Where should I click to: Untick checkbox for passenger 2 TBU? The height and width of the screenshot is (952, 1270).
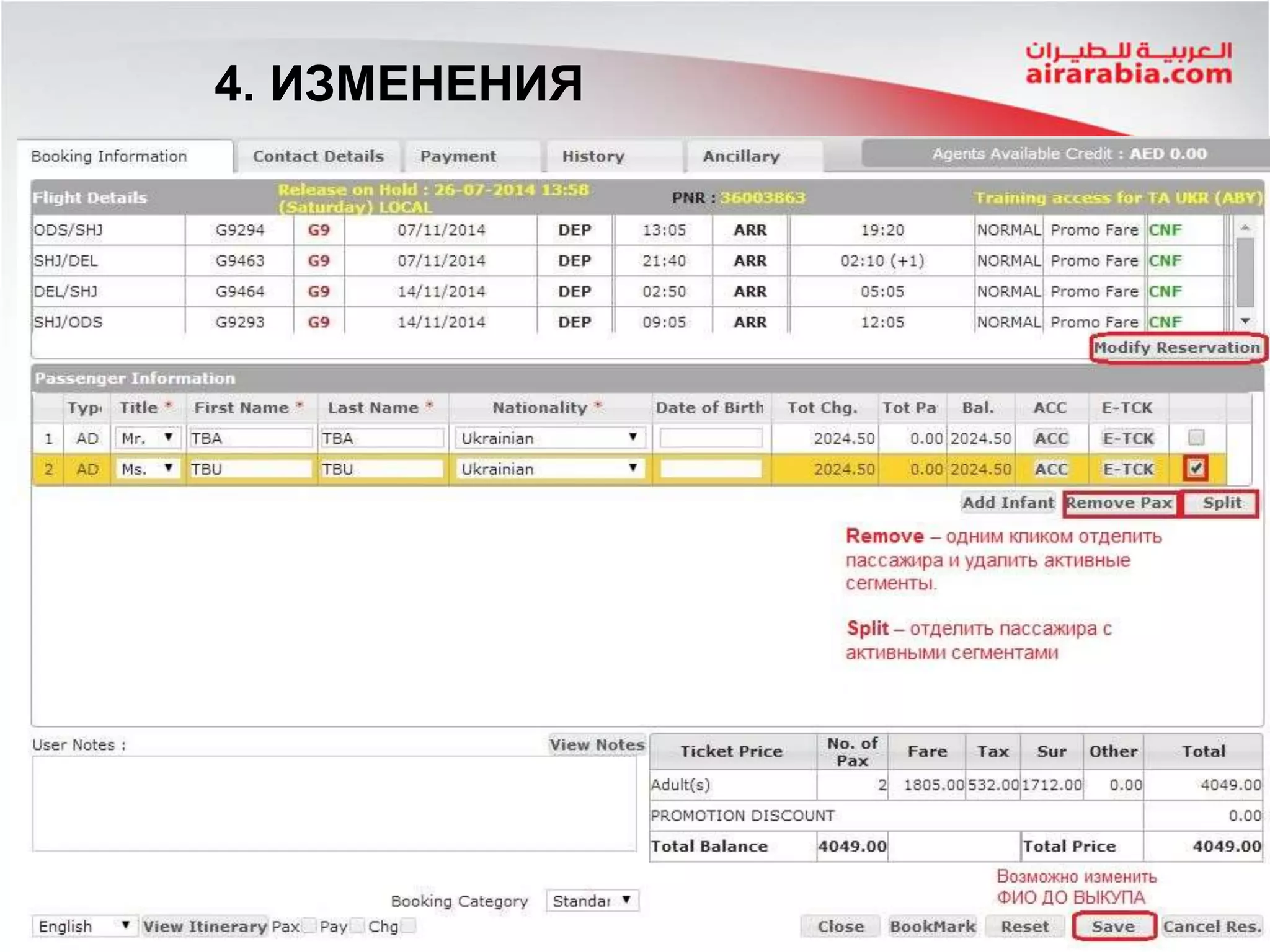1196,468
